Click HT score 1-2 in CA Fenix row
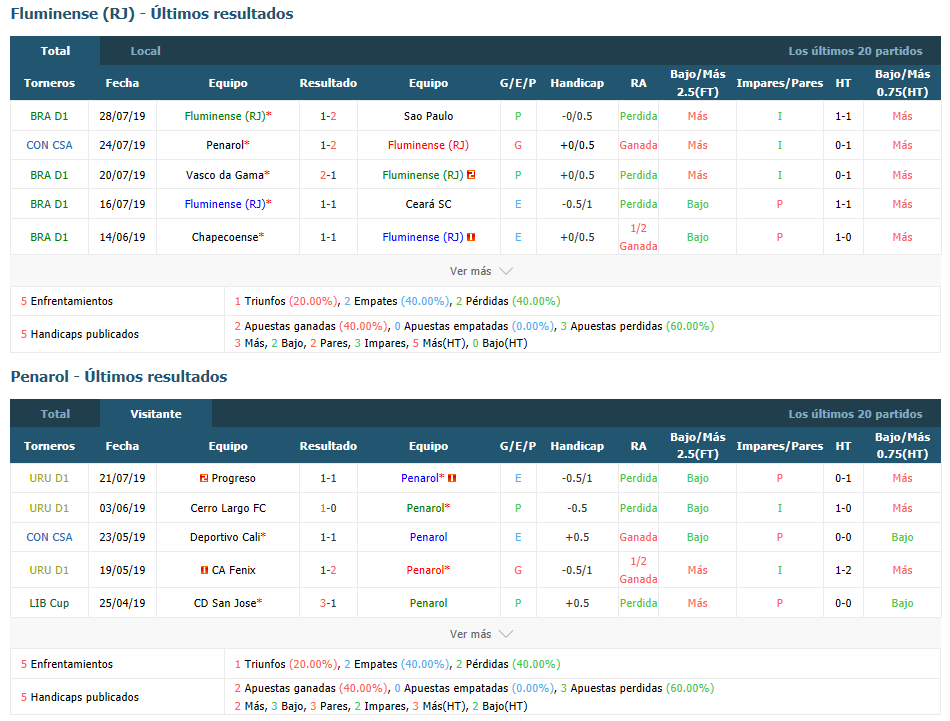 tap(843, 570)
